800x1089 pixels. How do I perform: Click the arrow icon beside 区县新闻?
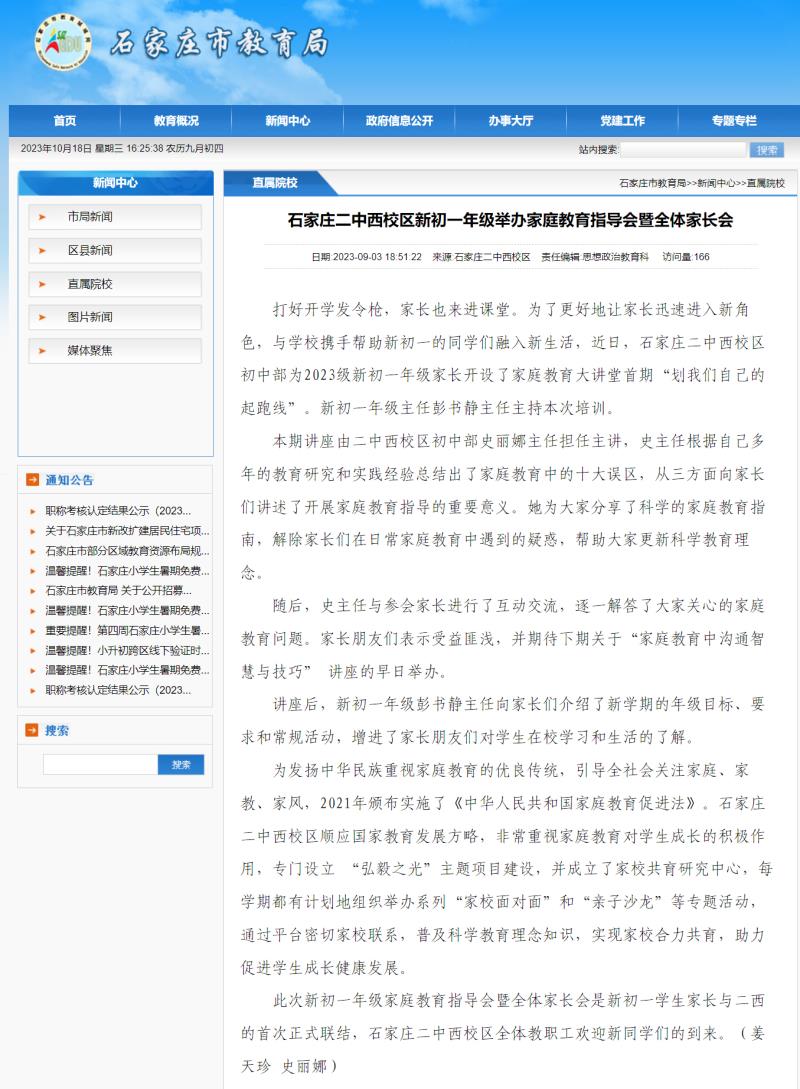click(42, 250)
